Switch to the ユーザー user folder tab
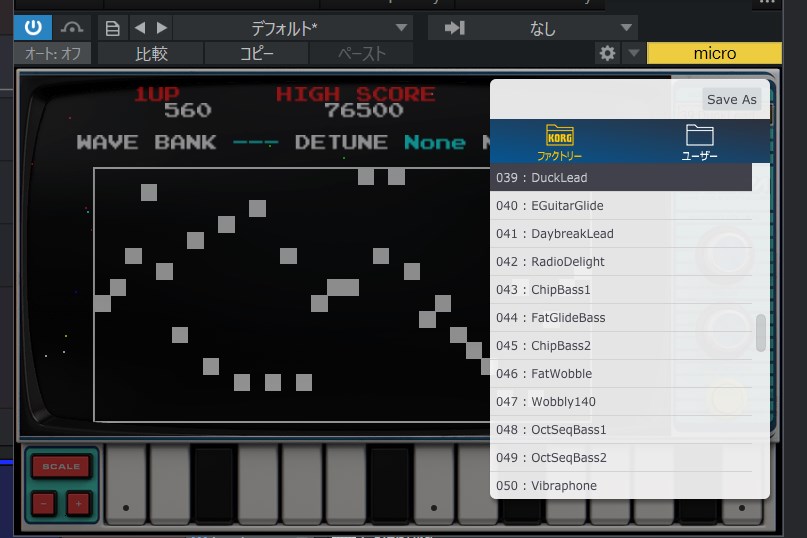This screenshot has width=807, height=538. point(699,142)
